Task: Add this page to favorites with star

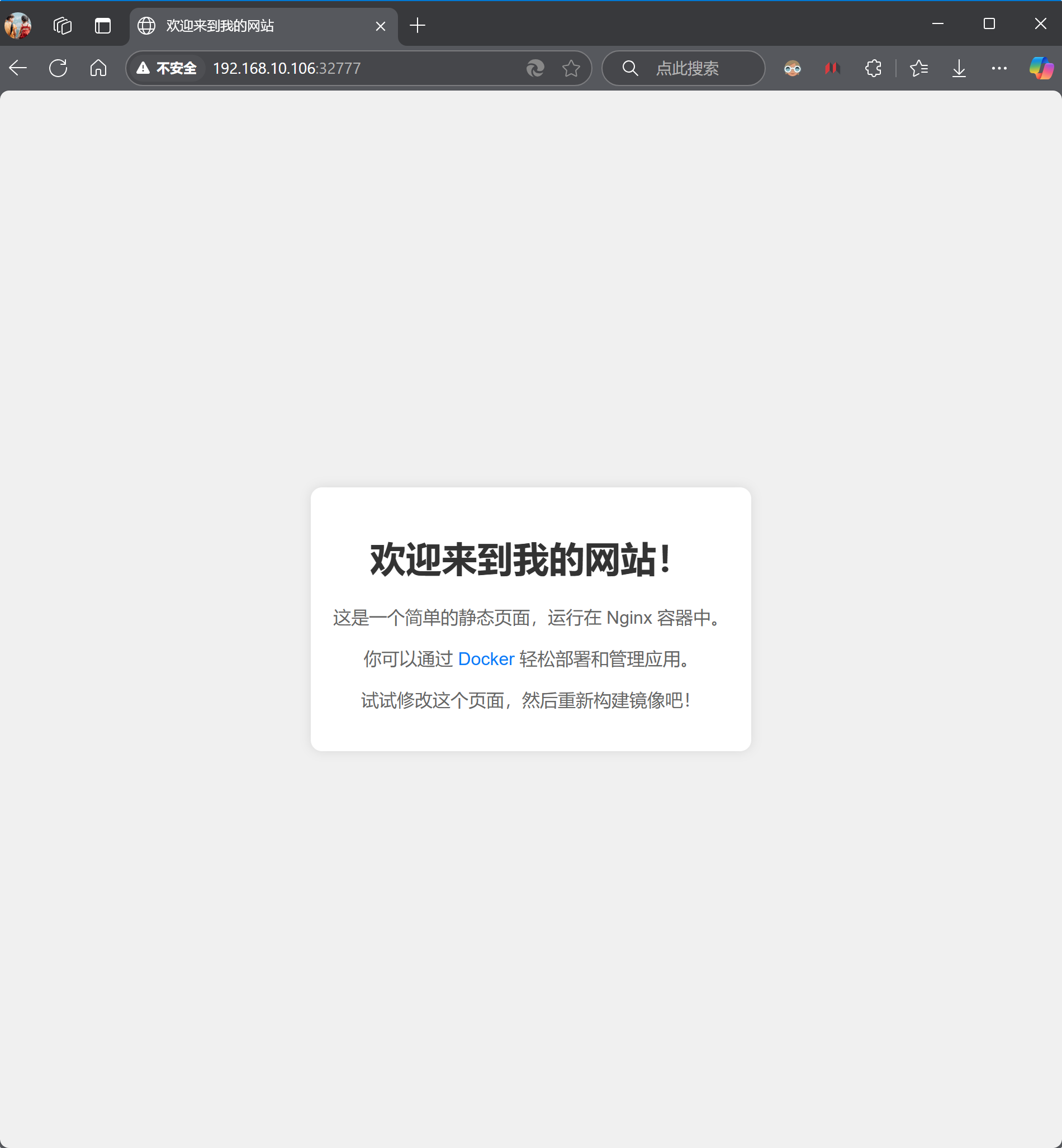Action: pos(571,68)
